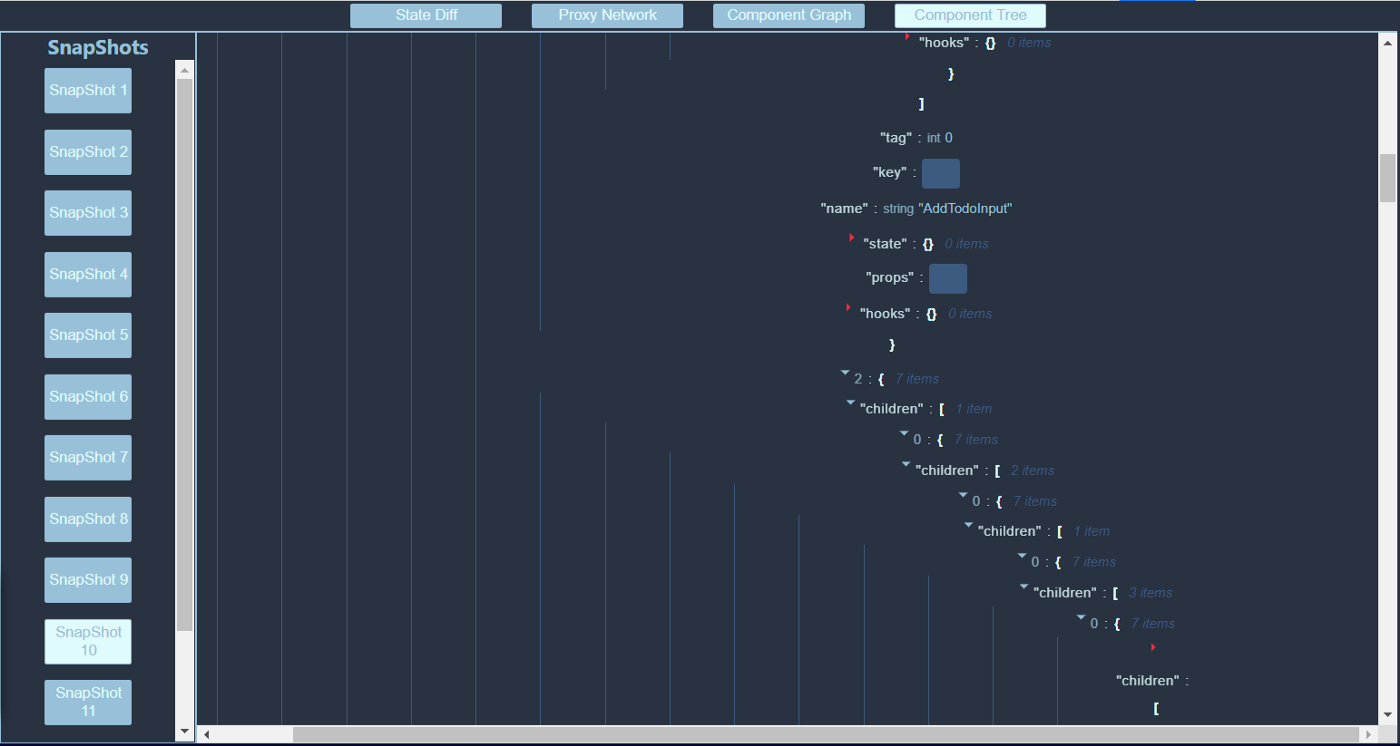Click the "AddTodoInput" name value
1400x746 pixels.
(x=965, y=209)
